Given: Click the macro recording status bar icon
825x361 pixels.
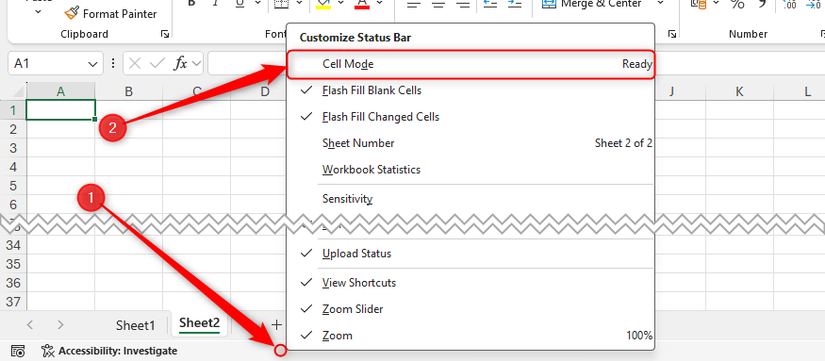Looking at the screenshot, I should tap(17, 351).
